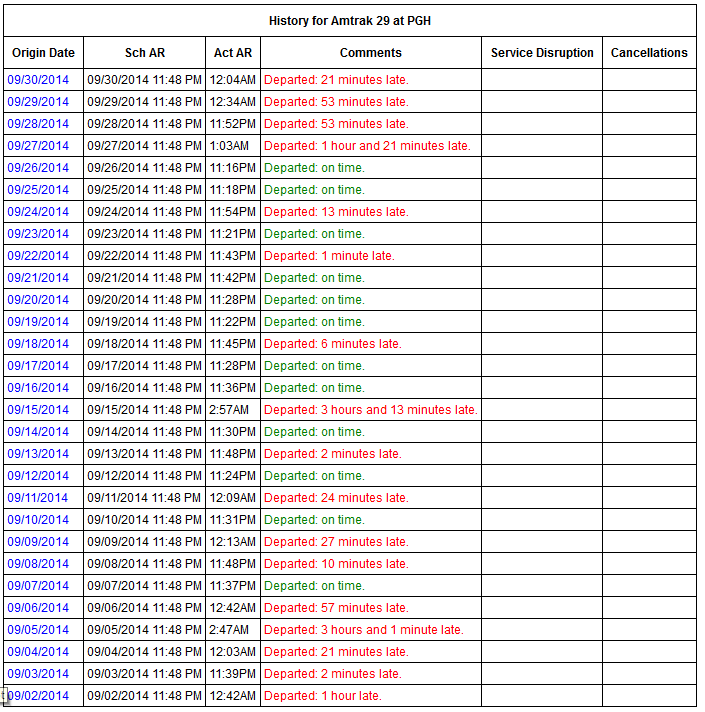Follow the 09/24/2014 date link
Viewport: 705px width, 712px height.
coord(38,212)
